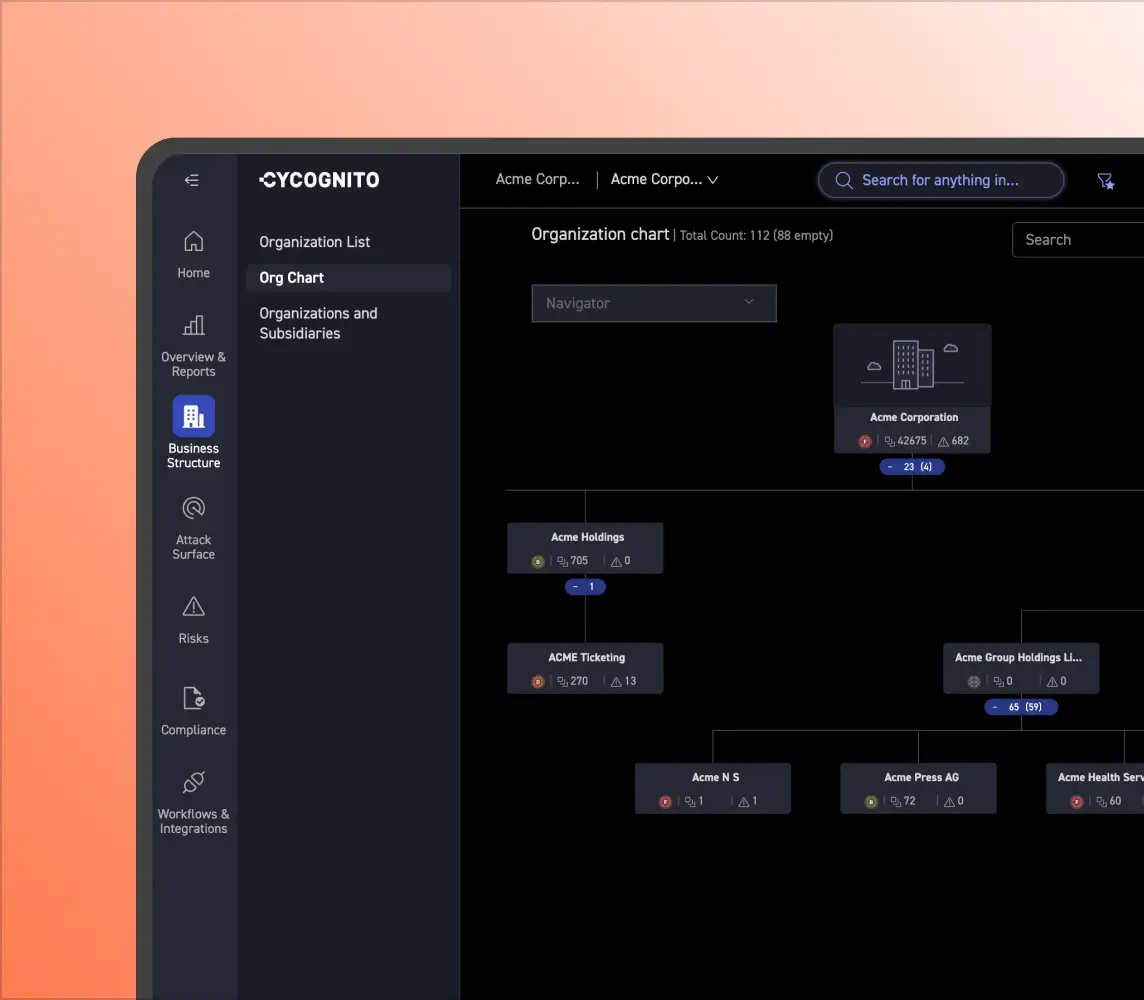Viewport: 1144px width, 1000px height.
Task: Open the Attack Surface radar icon
Action: [x=194, y=508]
